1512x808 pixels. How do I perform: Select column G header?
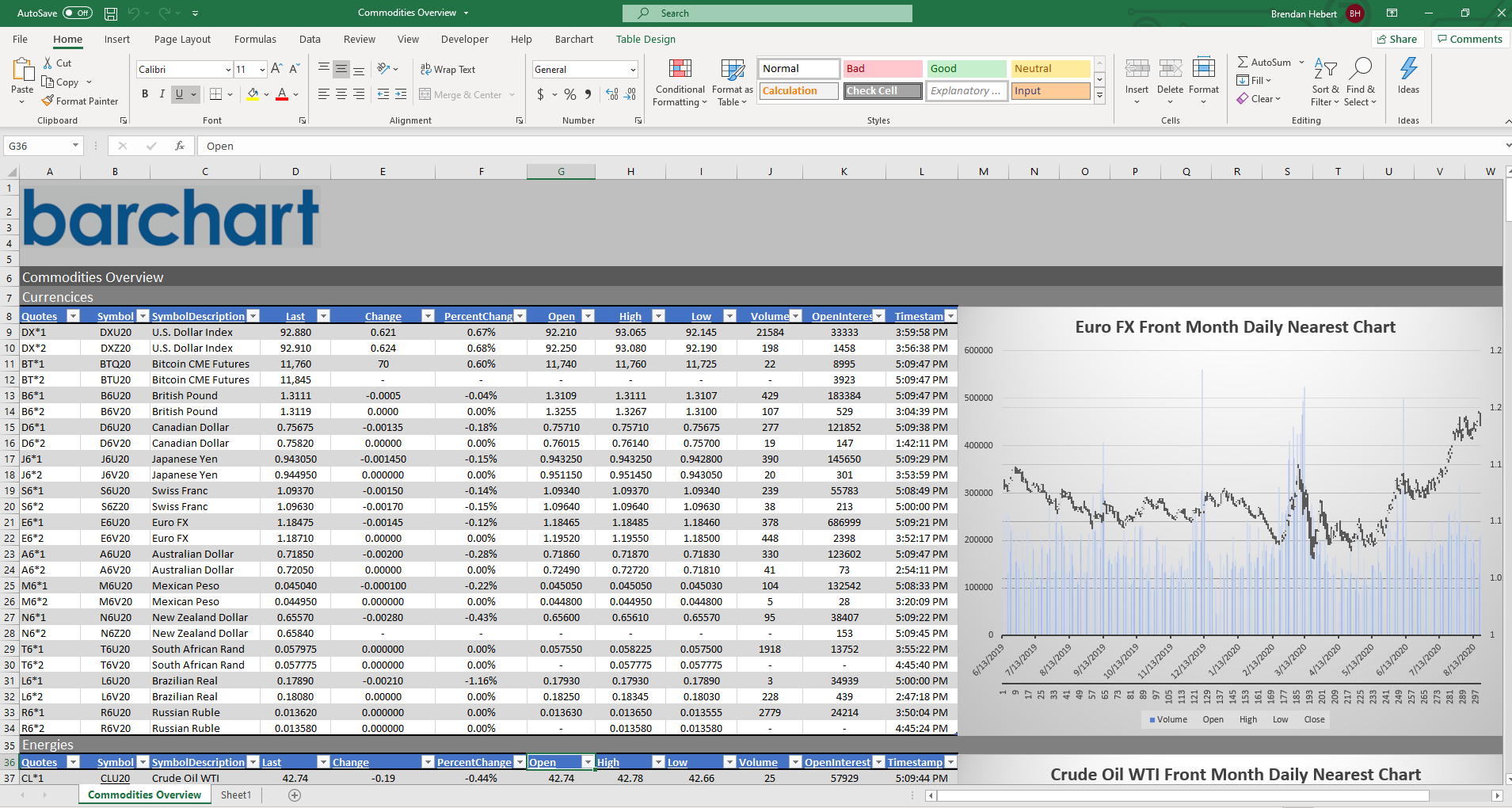click(561, 172)
